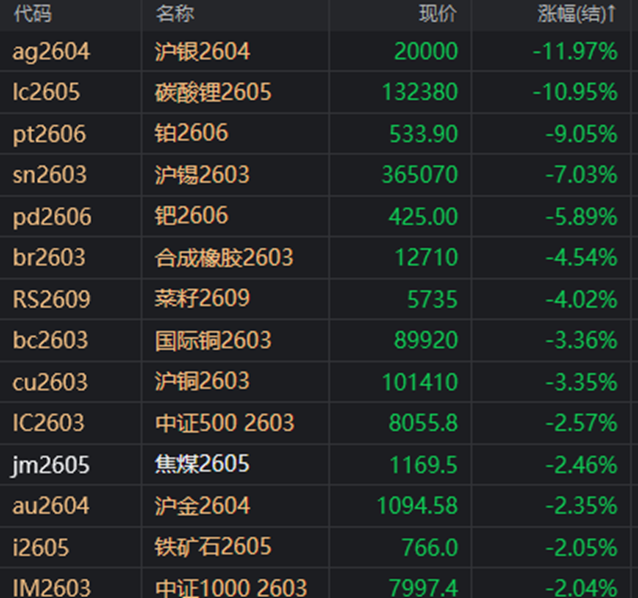Open 合成橡胶2603 contract name
The image size is (638, 598).
click(224, 258)
